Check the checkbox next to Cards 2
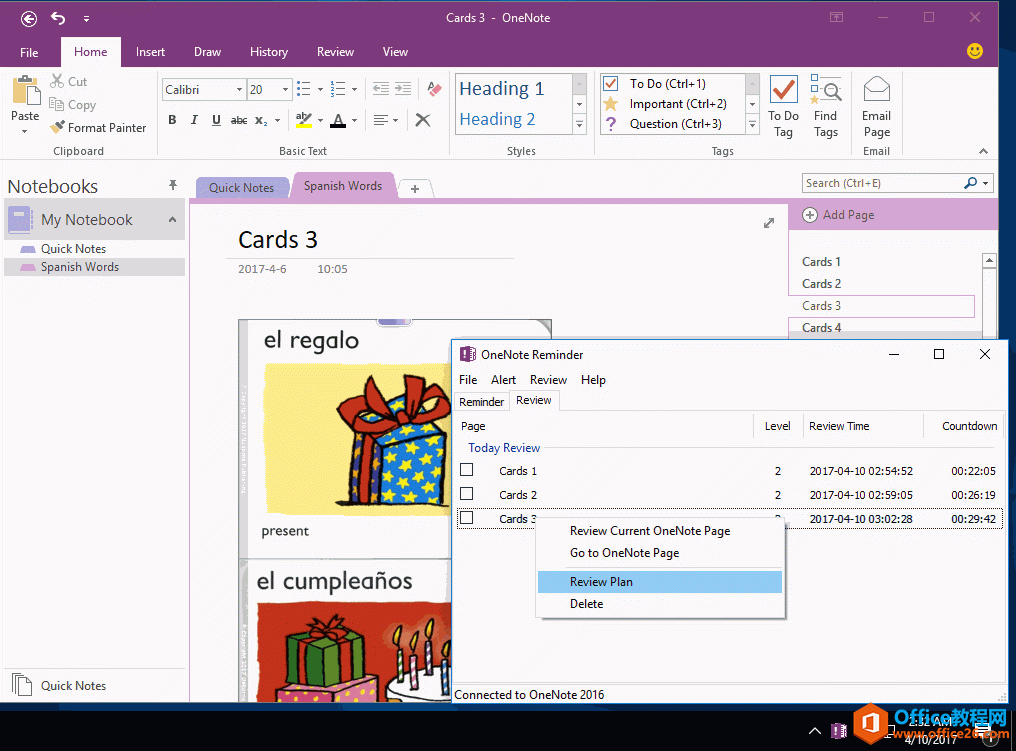This screenshot has height=751, width=1016. [467, 494]
